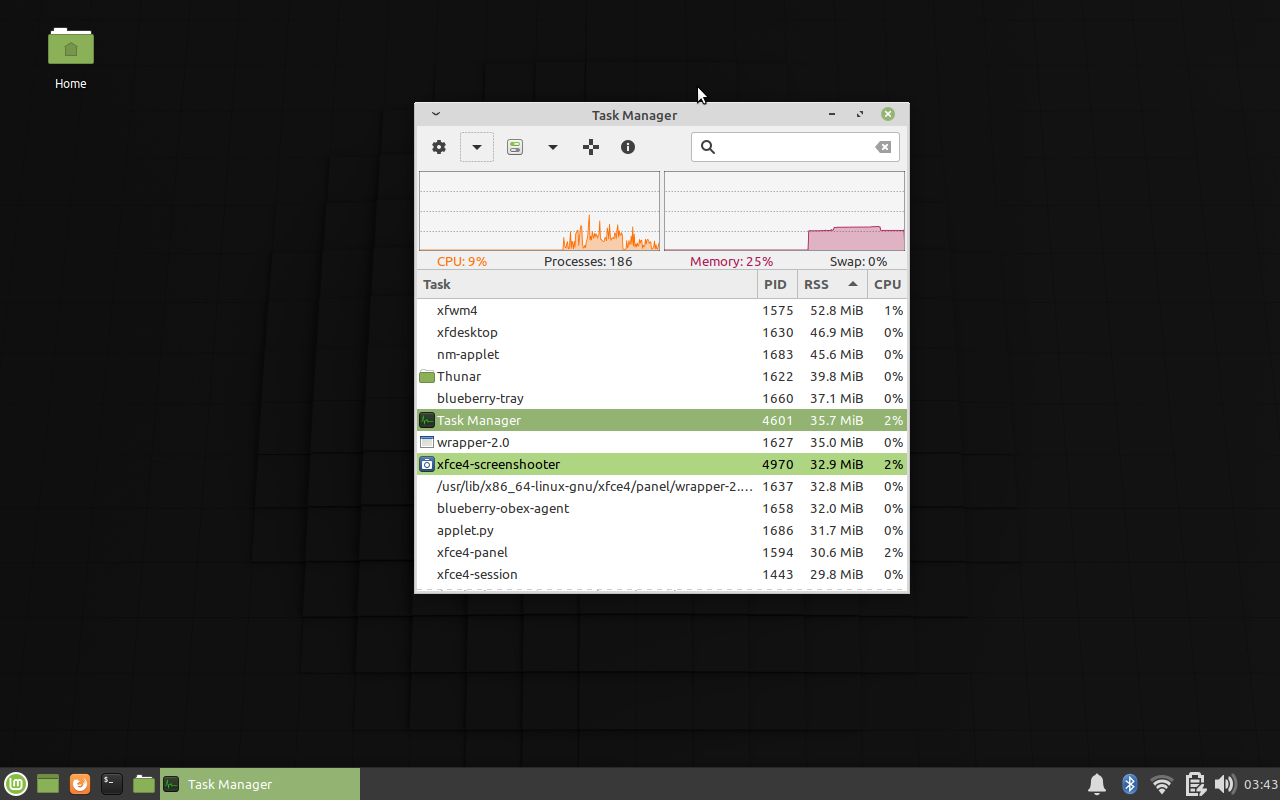Click the process view mode icon
The width and height of the screenshot is (1280, 800).
pyautogui.click(x=514, y=147)
